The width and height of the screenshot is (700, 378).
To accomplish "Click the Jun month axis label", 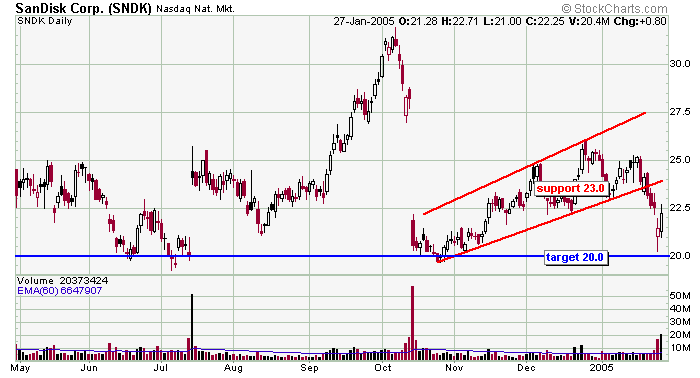I will (89, 368).
